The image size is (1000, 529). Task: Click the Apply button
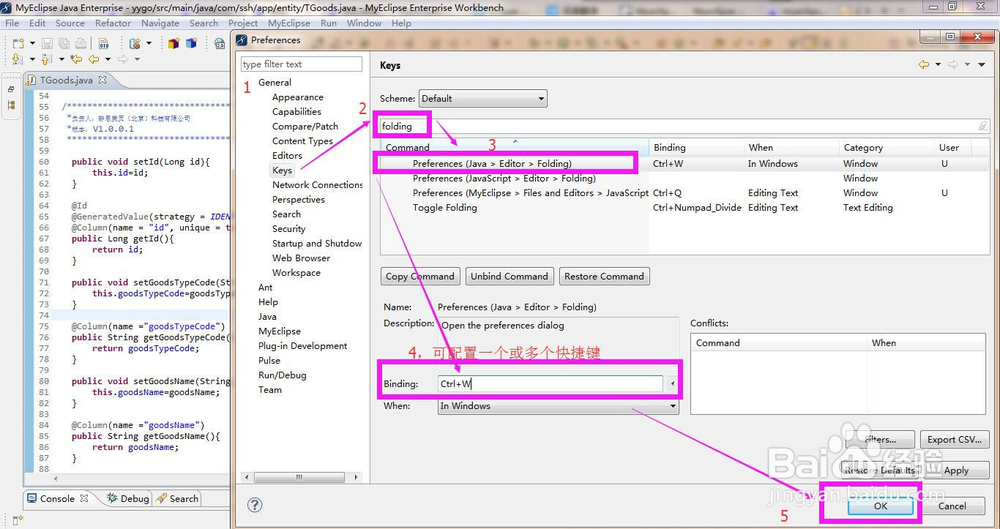(x=956, y=470)
